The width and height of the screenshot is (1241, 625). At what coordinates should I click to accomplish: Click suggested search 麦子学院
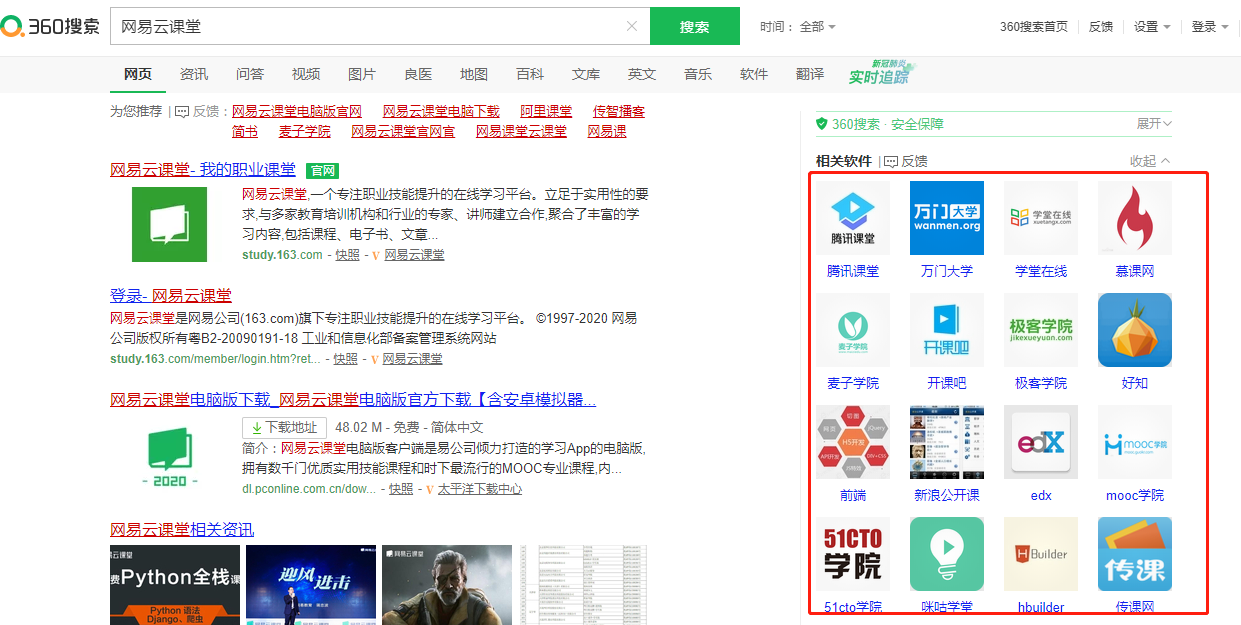[x=304, y=131]
